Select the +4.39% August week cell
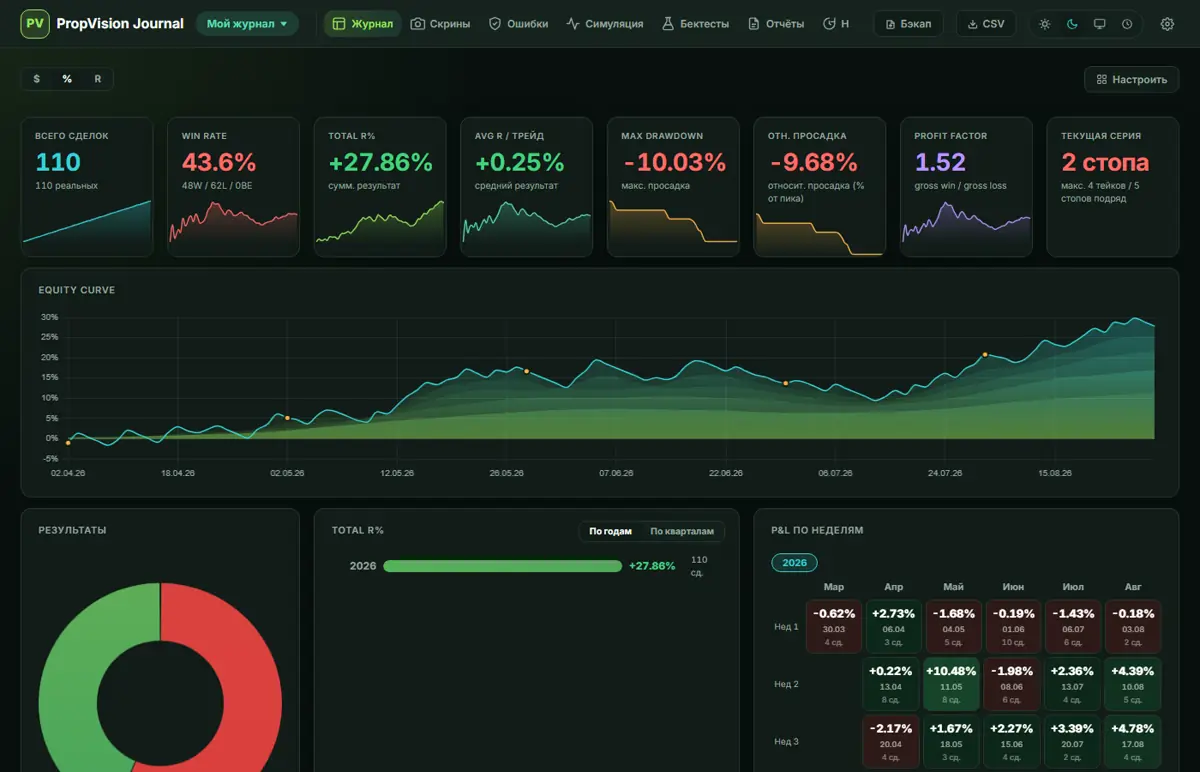 tap(1133, 684)
